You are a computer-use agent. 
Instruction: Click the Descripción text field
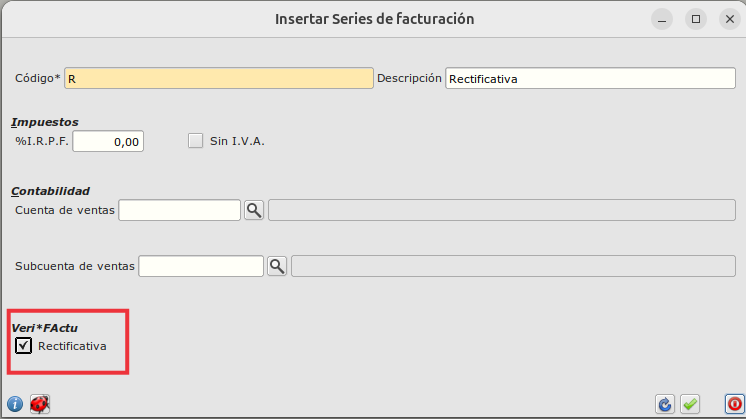(590, 78)
